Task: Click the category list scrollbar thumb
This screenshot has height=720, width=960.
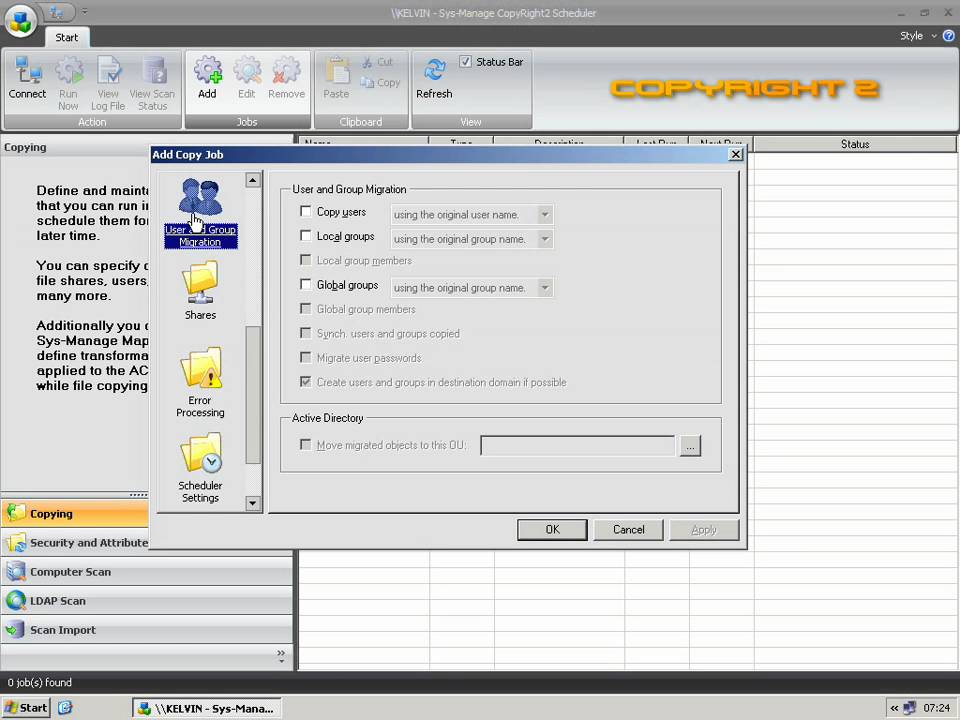Action: tap(253, 395)
